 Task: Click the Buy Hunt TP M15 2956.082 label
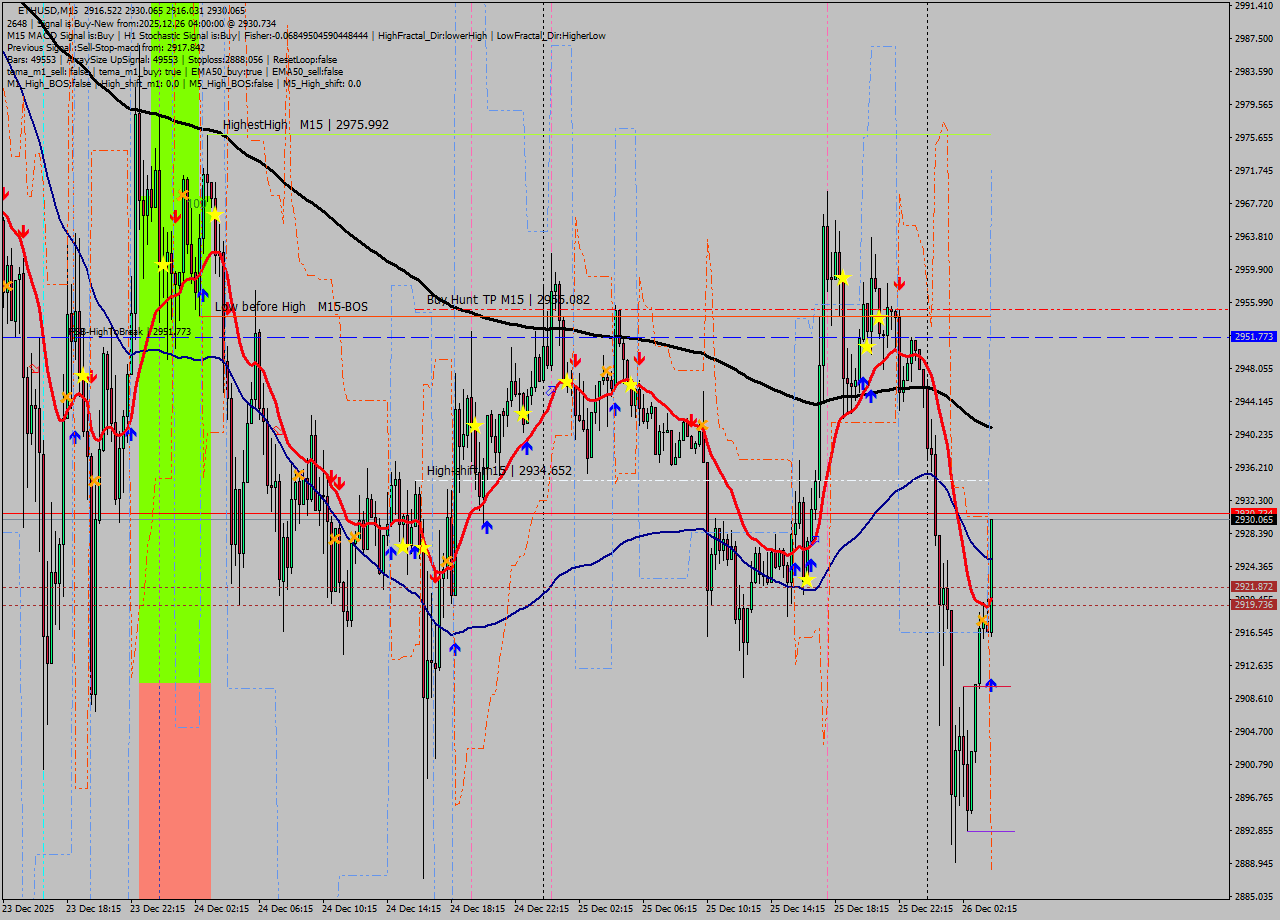508,298
